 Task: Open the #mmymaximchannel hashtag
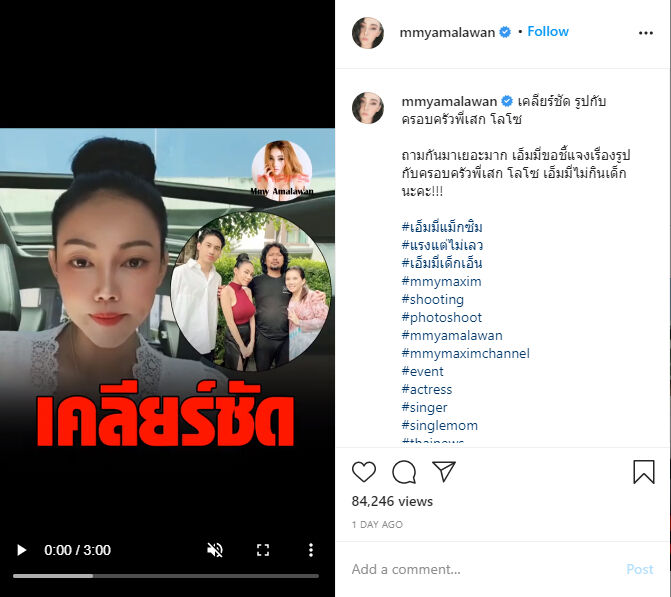click(466, 353)
